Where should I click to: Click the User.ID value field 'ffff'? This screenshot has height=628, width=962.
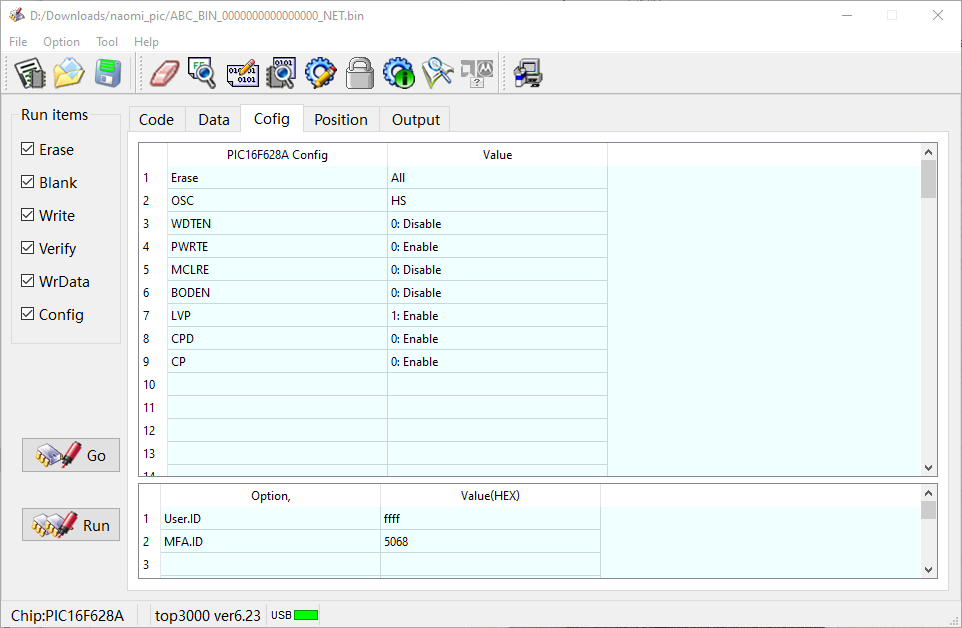click(x=490, y=519)
